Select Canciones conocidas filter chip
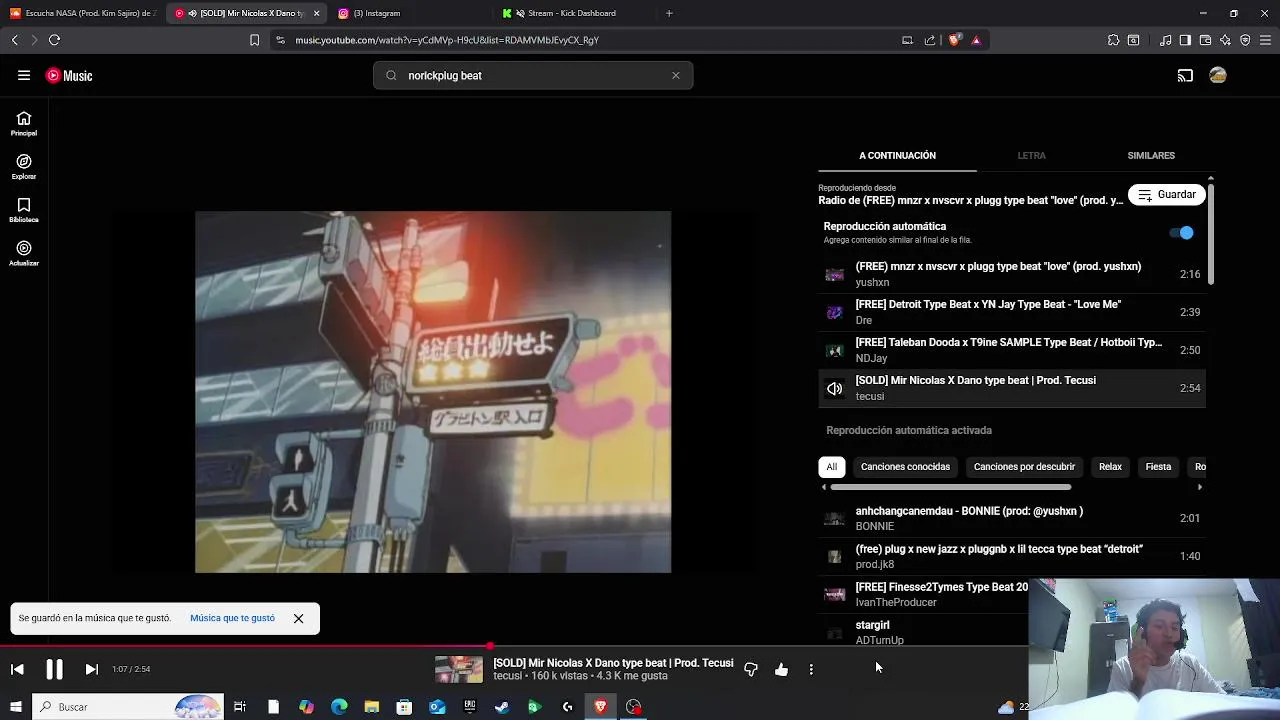Screen dimensions: 1280x720 coord(905,466)
